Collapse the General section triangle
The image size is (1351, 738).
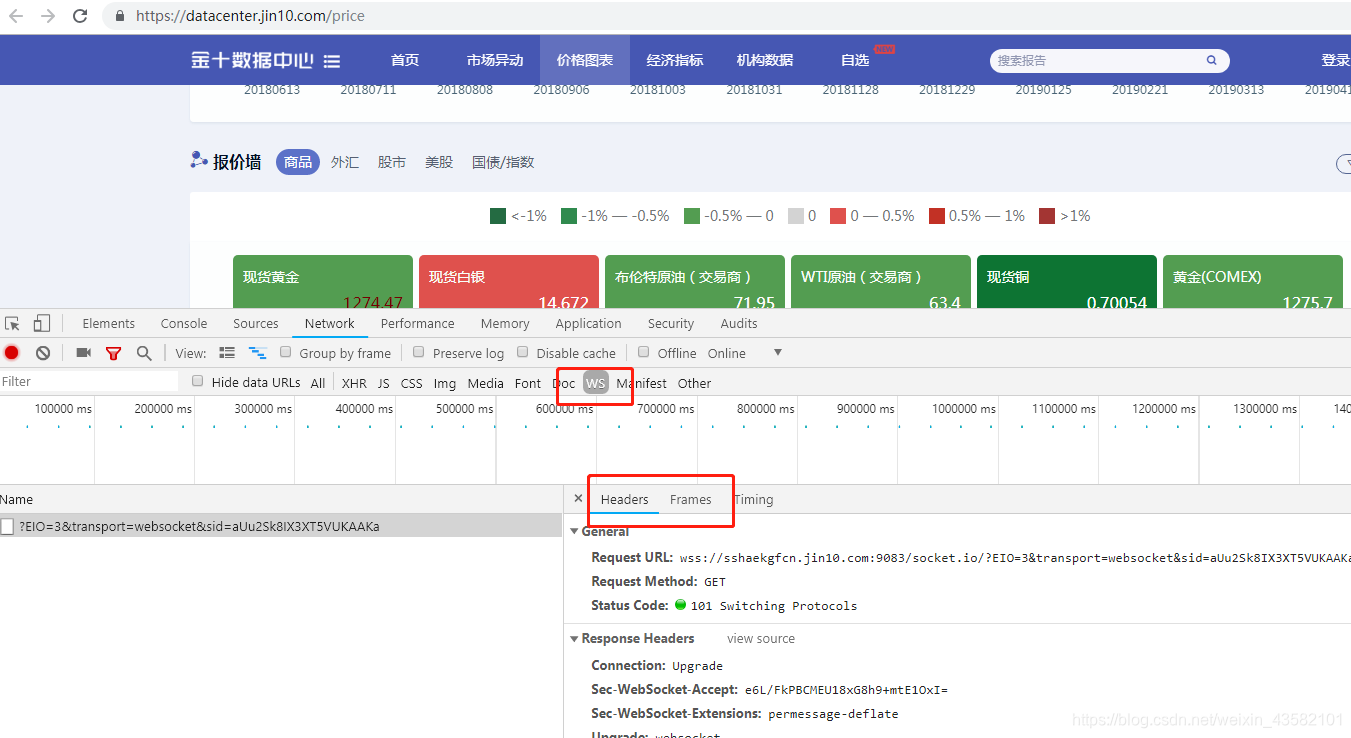tap(574, 531)
